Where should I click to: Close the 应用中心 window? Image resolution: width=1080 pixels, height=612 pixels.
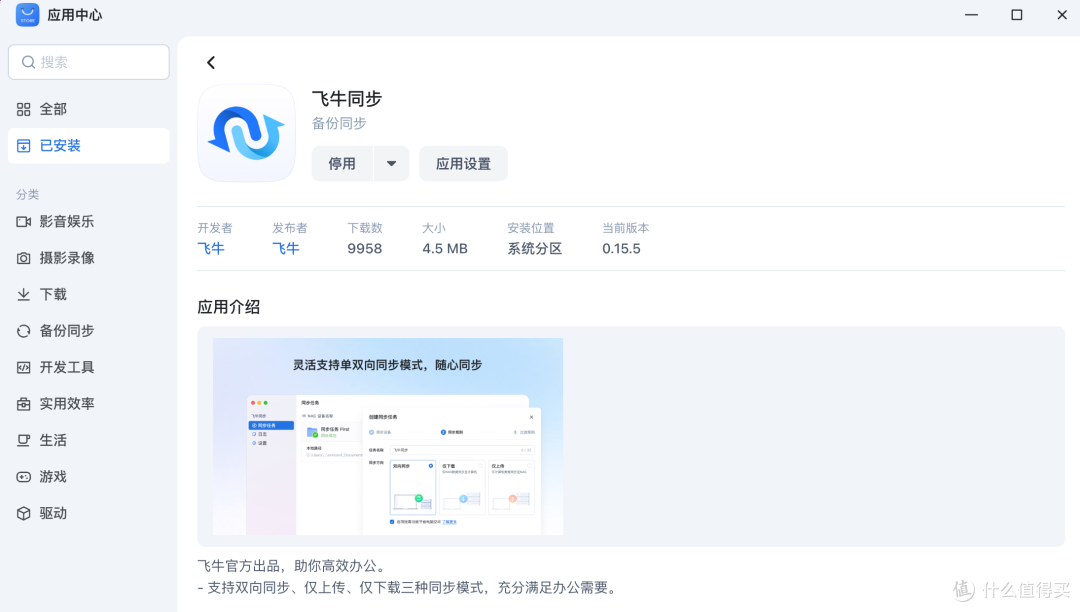click(x=1062, y=14)
